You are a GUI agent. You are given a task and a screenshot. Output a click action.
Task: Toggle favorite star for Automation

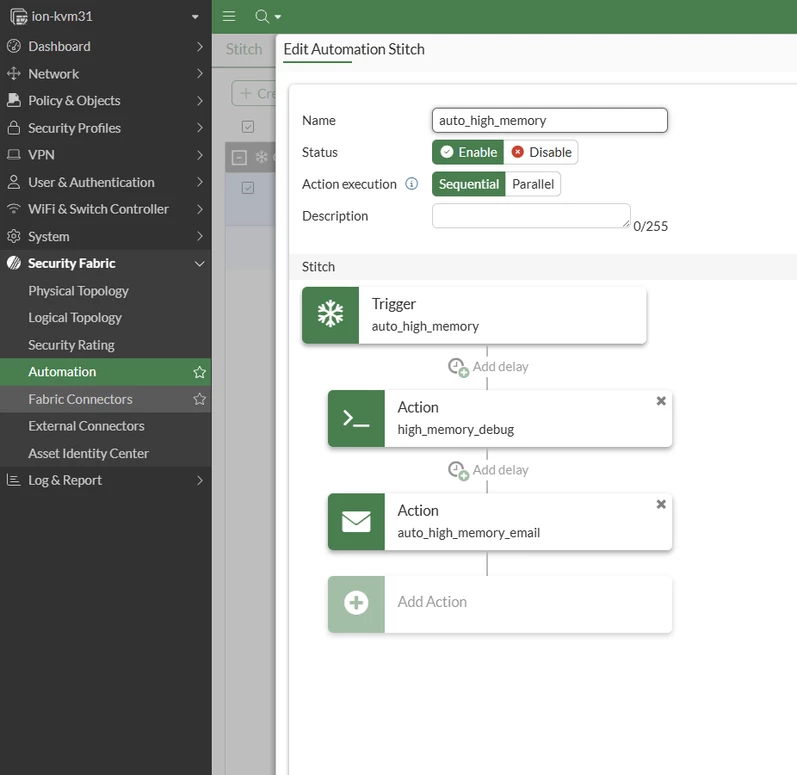199,372
